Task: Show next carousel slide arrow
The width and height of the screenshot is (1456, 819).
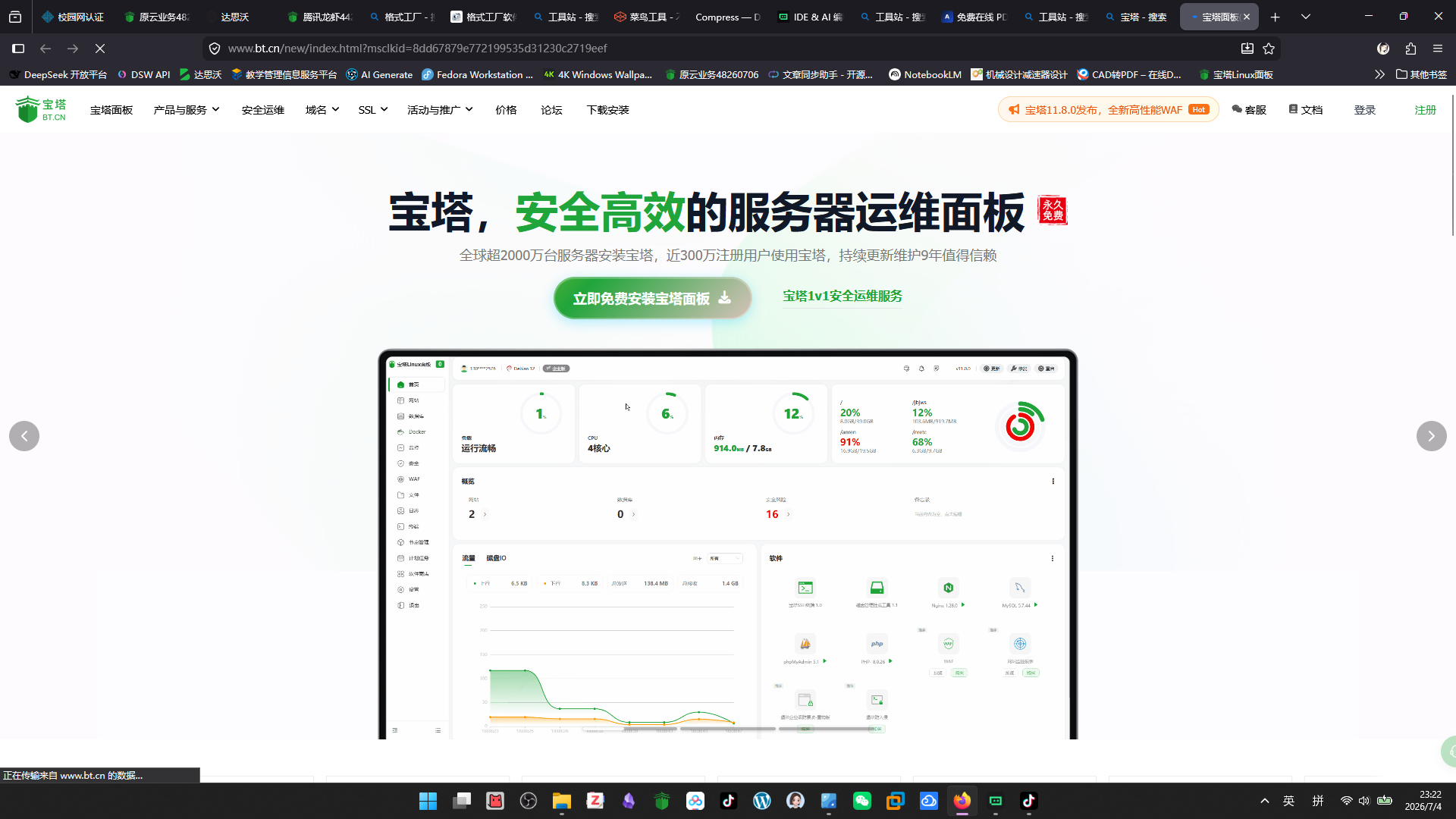Action: [x=1431, y=436]
